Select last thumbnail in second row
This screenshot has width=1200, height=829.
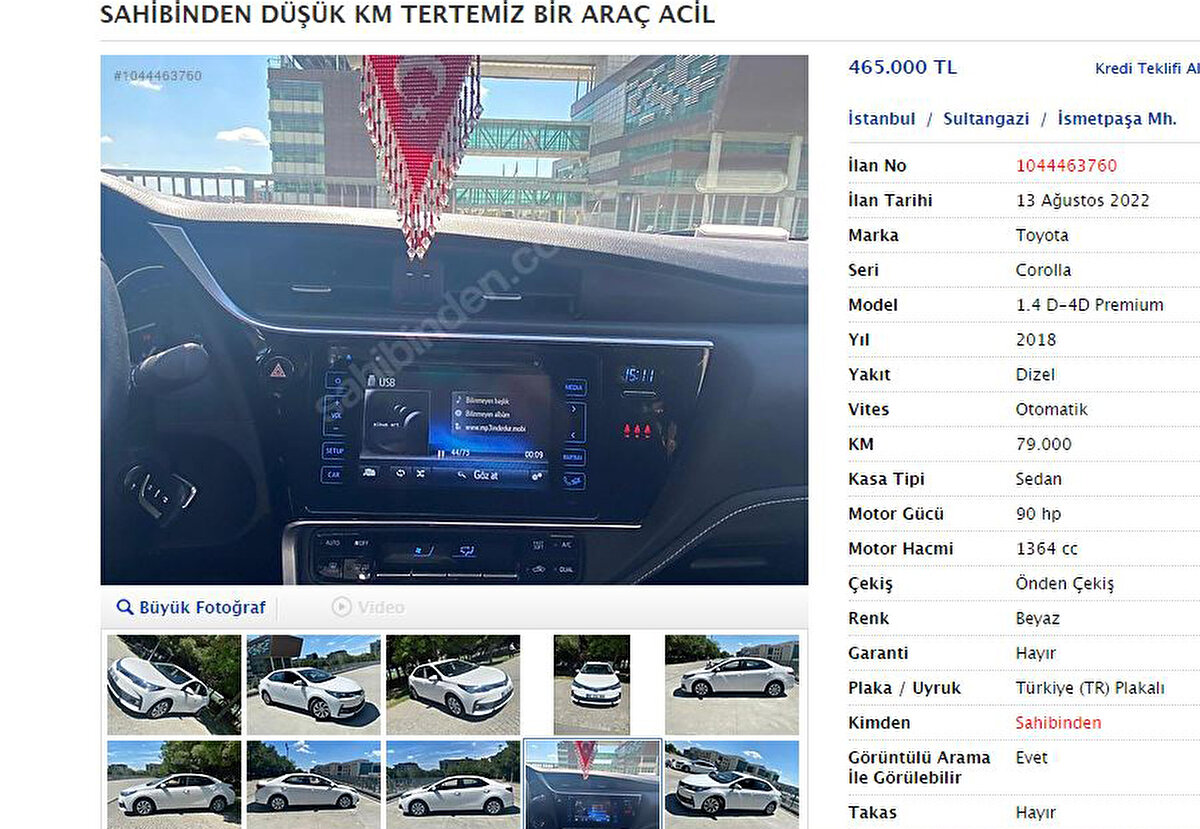pyautogui.click(x=732, y=785)
